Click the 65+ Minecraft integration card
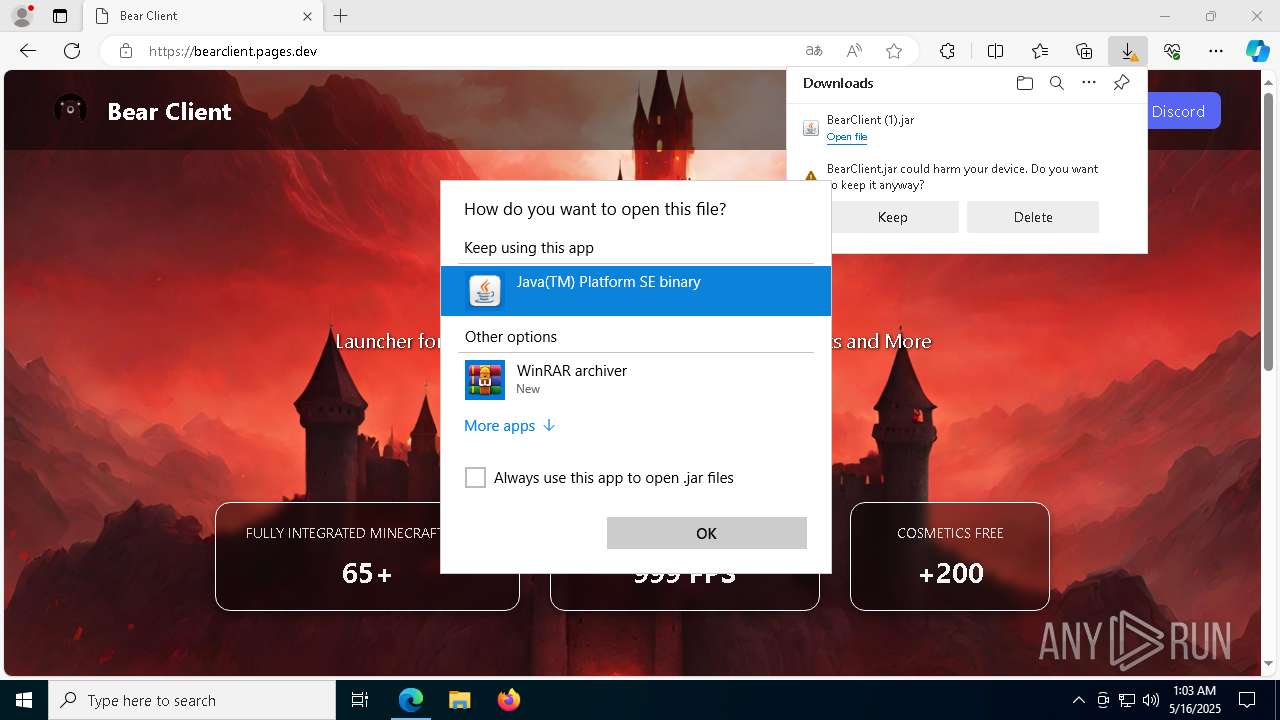The width and height of the screenshot is (1280, 720). [367, 556]
